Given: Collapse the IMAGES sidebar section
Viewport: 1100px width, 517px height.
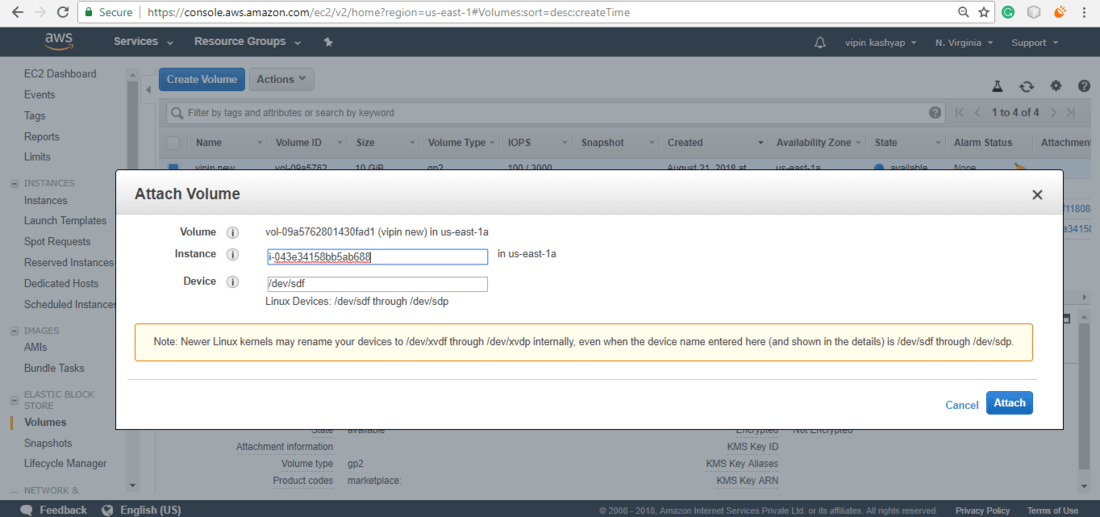Looking at the screenshot, I should click(14, 331).
